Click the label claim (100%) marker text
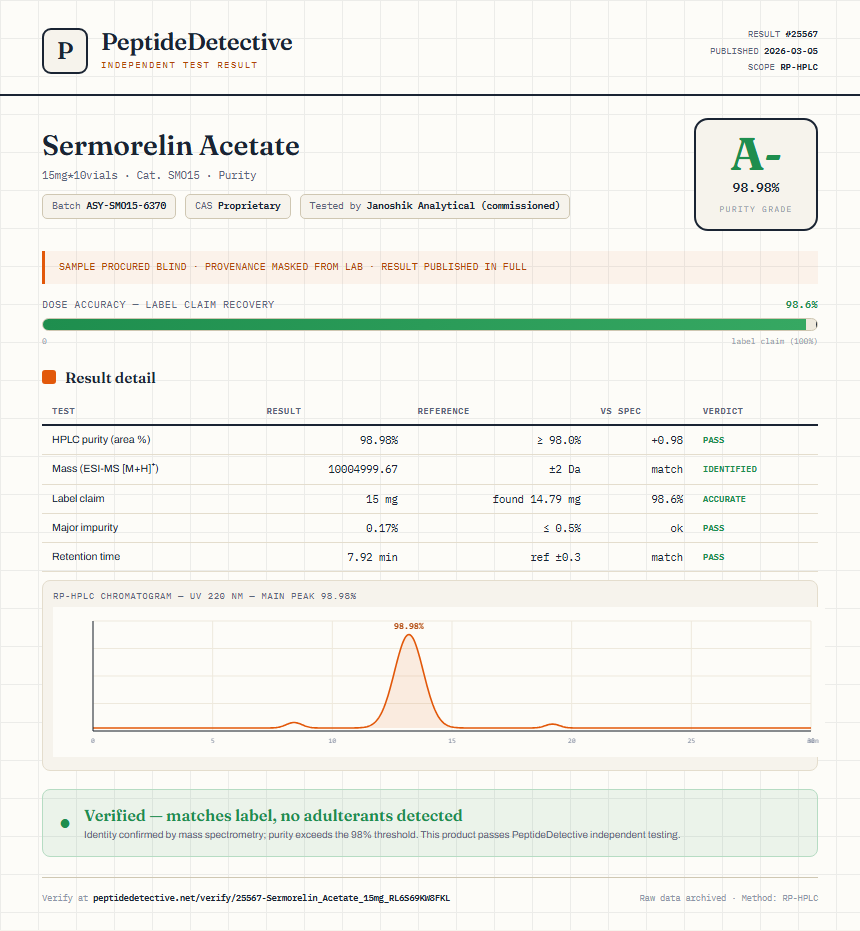Image resolution: width=860 pixels, height=931 pixels. point(774,341)
